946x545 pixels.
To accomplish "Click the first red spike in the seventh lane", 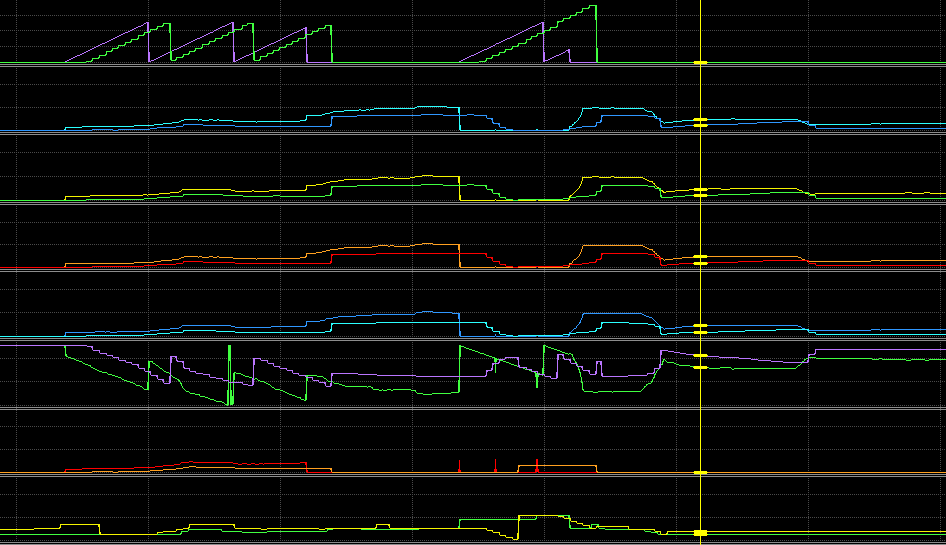I will [x=459, y=466].
